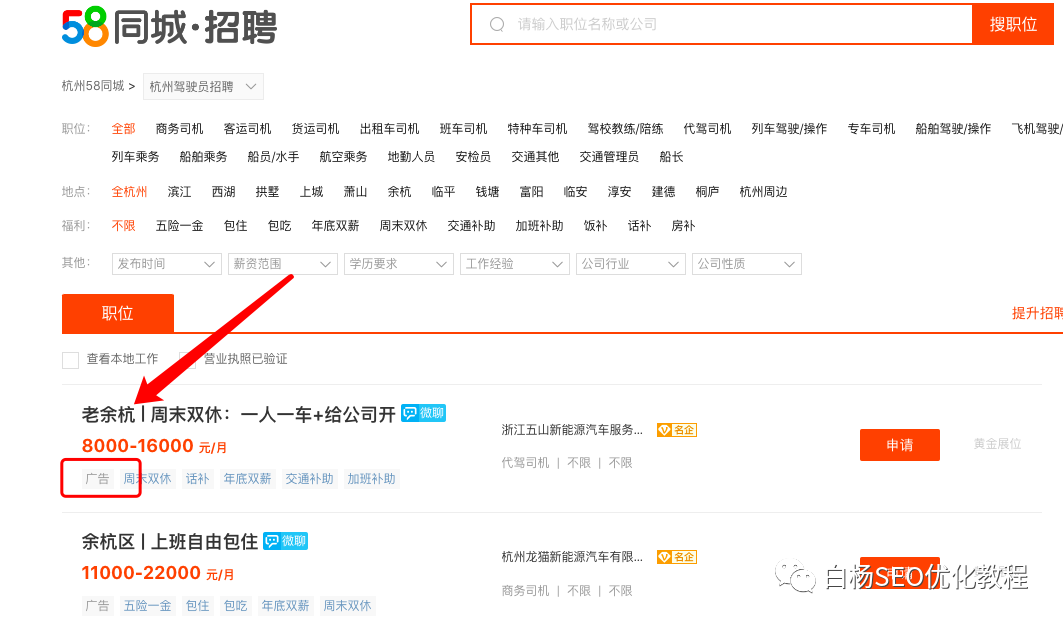Open the 薪资范围 dropdown
Image resolution: width=1063 pixels, height=624 pixels.
(x=283, y=264)
